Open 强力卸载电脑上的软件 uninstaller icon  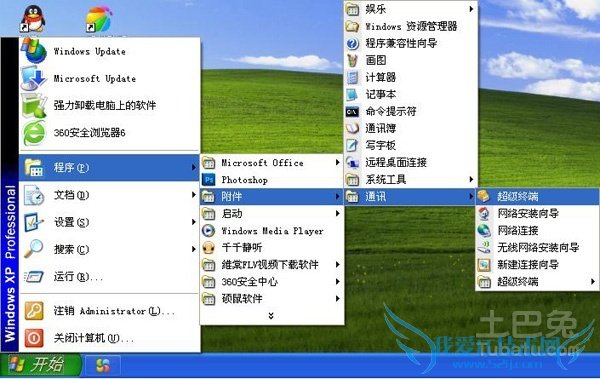coord(34,105)
